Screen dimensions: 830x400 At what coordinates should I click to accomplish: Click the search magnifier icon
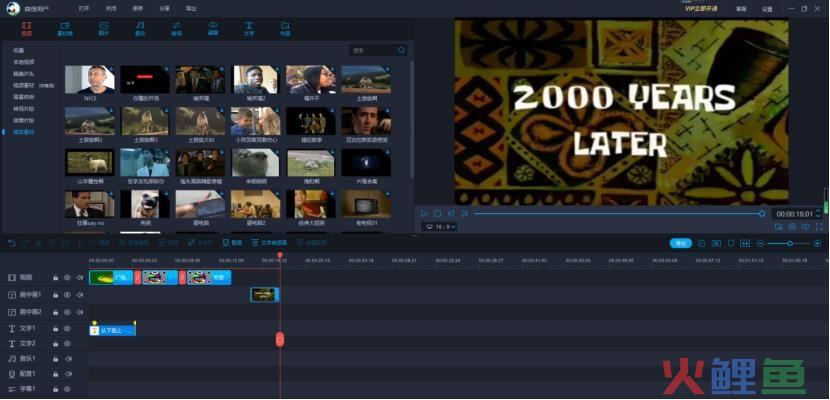[402, 50]
